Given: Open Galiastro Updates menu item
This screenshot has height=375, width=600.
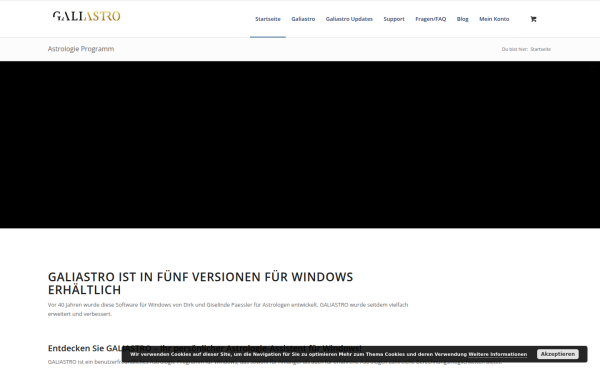Looking at the screenshot, I should tap(349, 19).
